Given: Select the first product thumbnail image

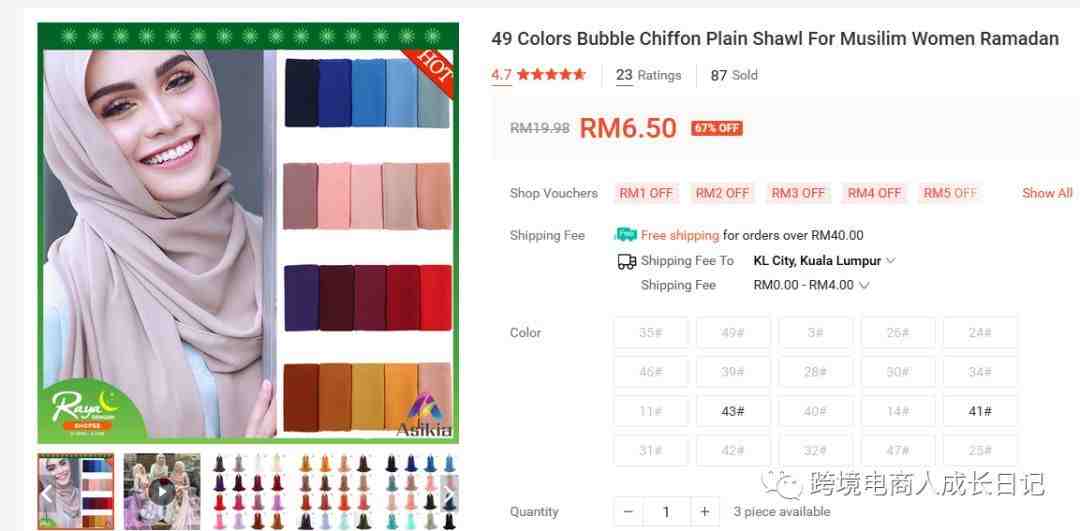Looking at the screenshot, I should (x=76, y=492).
